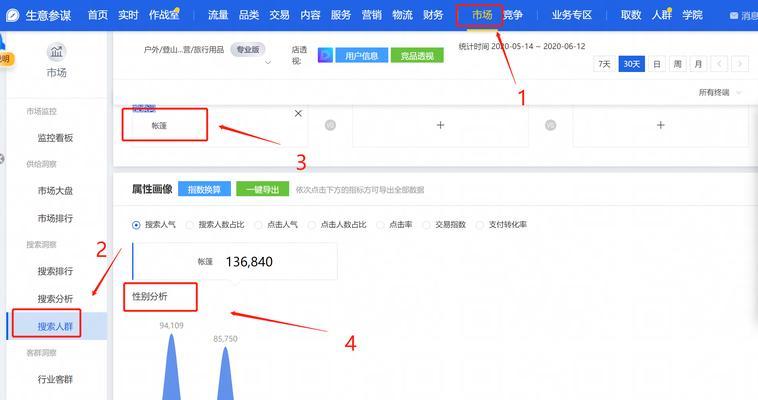Screen dimensions: 758x400
Task: Go to next date period arrow
Action: 740,64
